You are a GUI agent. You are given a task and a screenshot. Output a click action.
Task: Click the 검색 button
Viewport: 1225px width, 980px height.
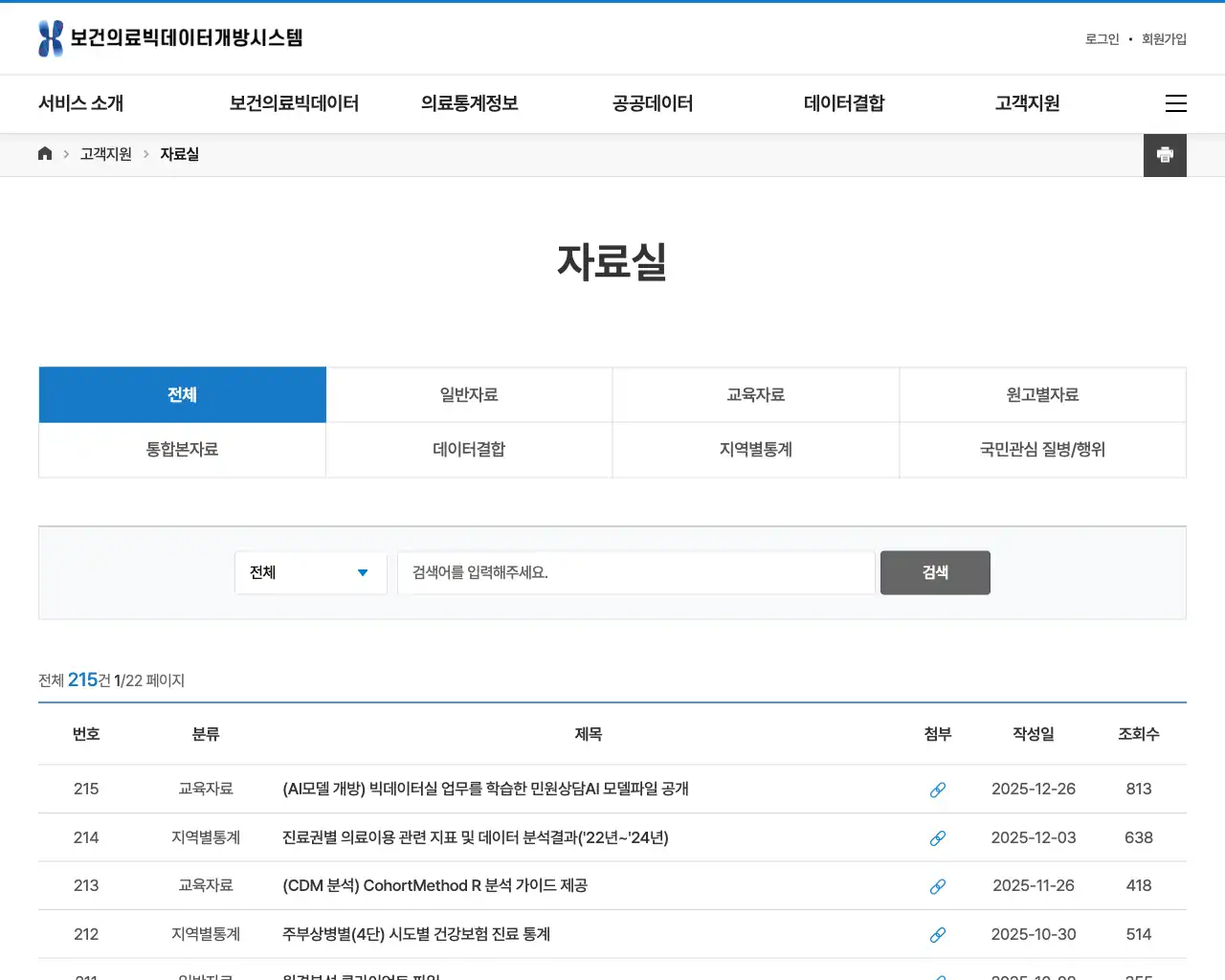[x=935, y=572]
